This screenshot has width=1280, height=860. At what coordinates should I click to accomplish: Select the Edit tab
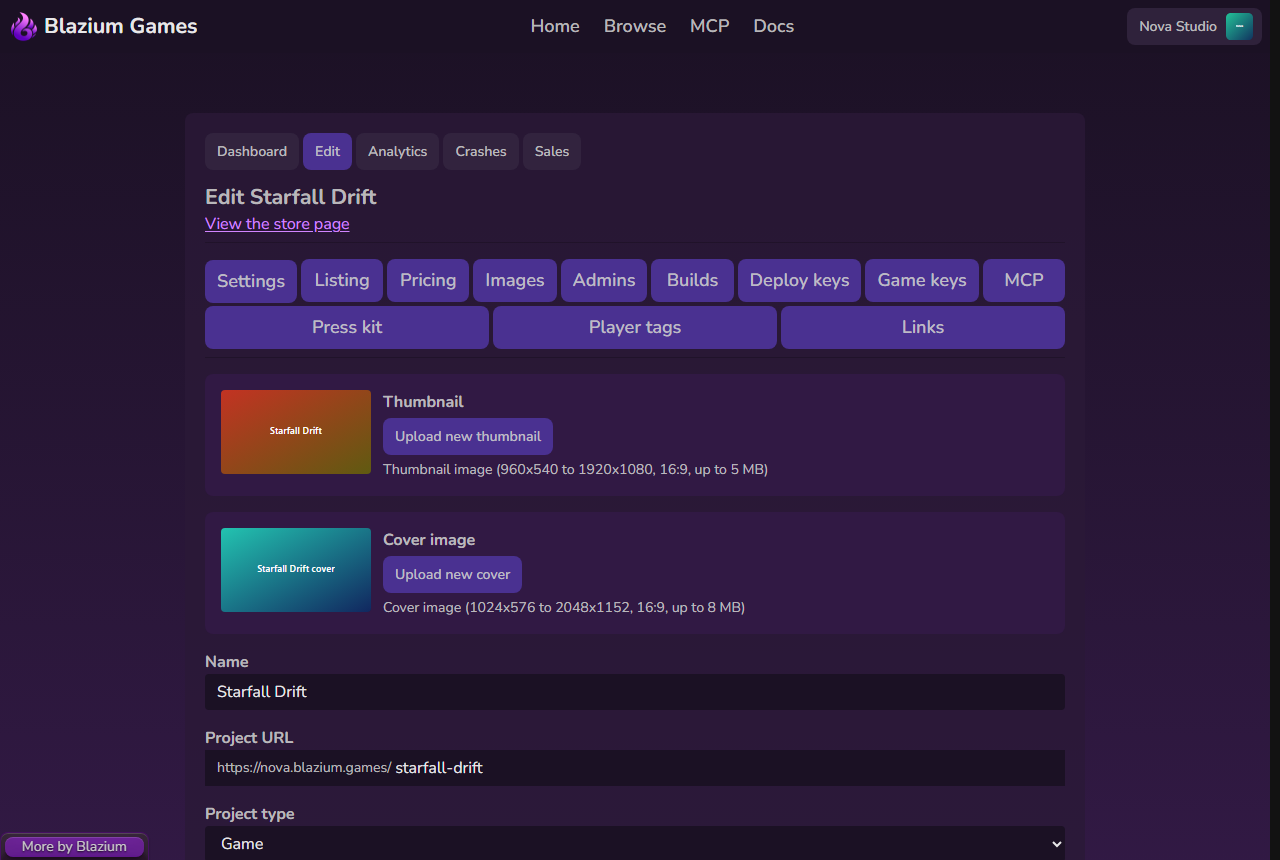click(x=327, y=151)
